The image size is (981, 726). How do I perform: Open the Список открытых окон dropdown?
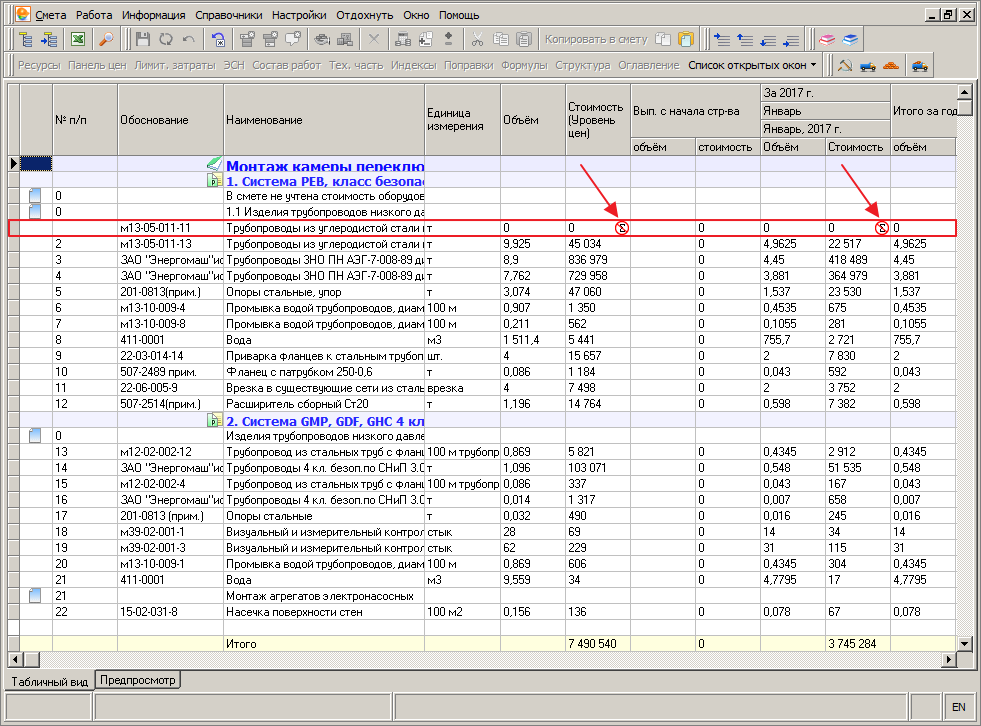[x=753, y=65]
